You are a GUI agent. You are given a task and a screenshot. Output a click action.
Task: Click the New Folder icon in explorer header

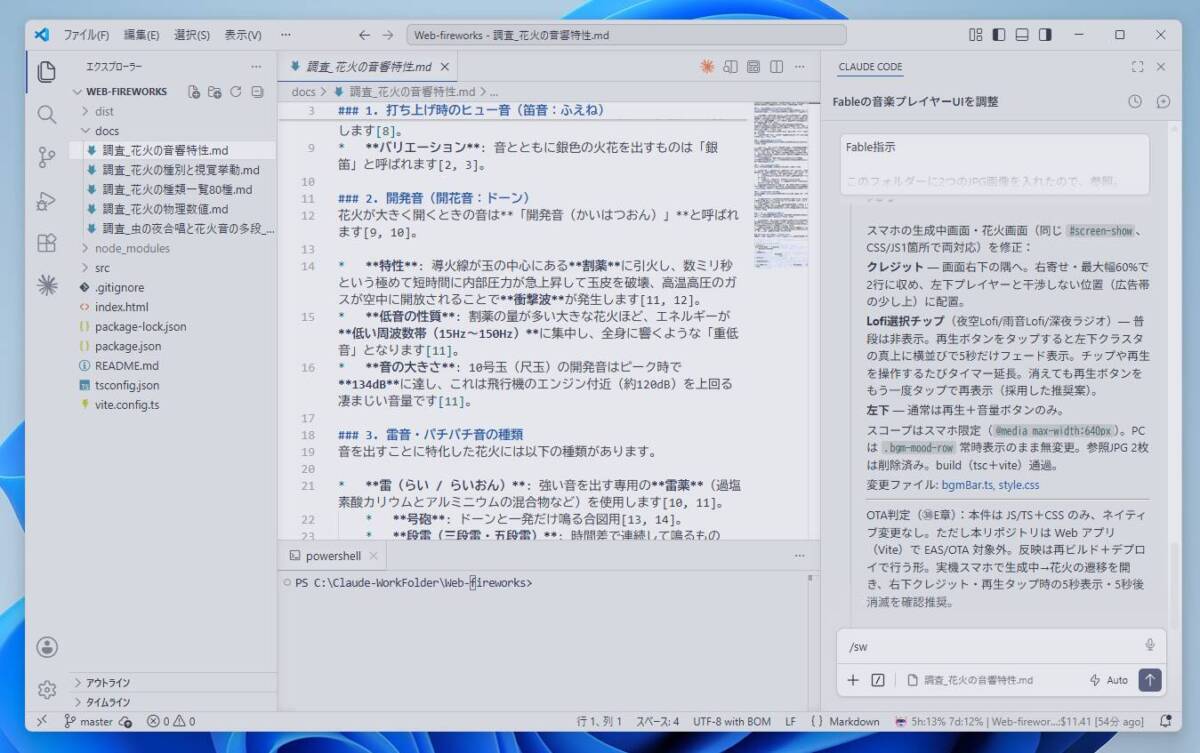coord(214,91)
